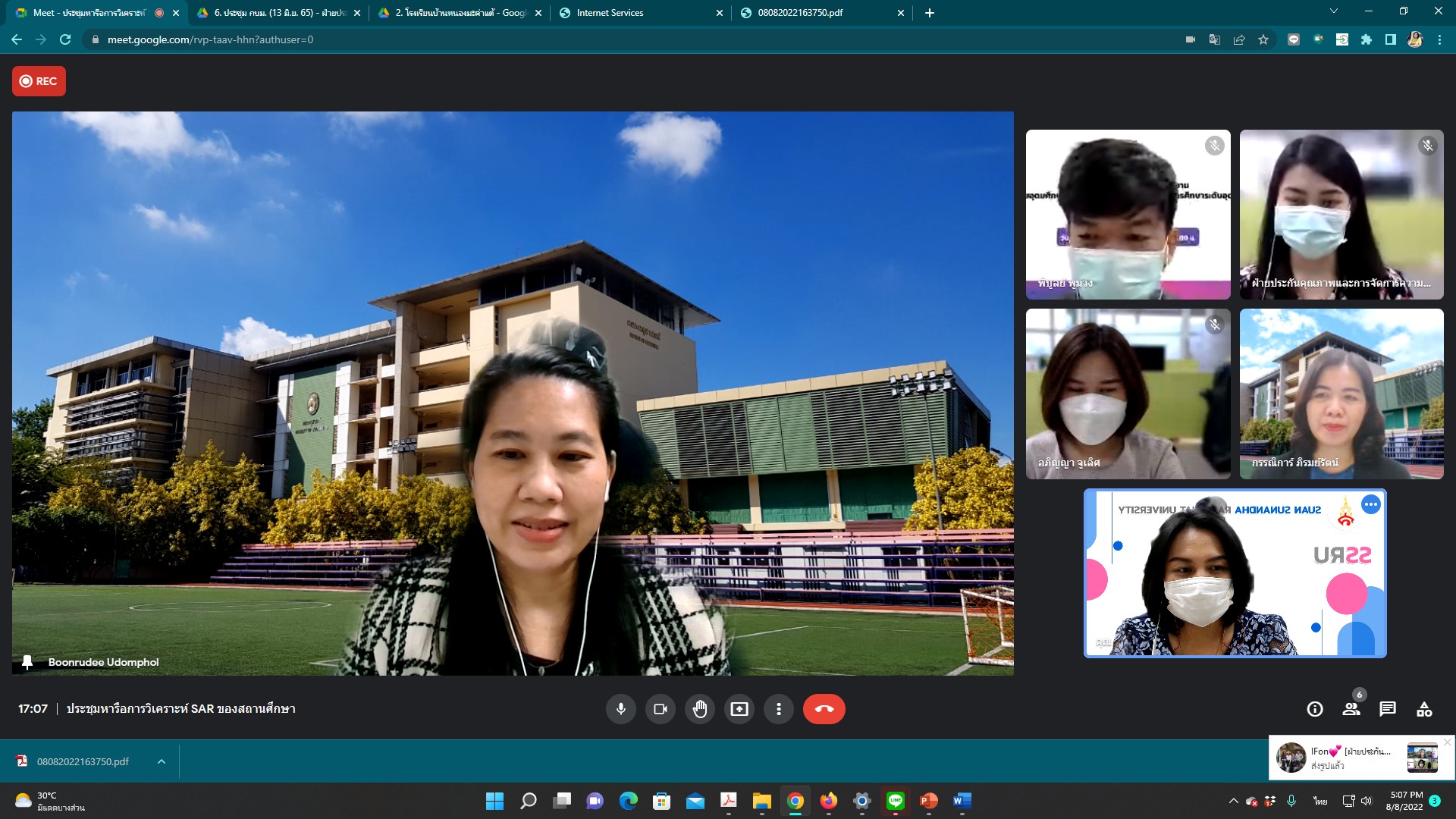1456x819 pixels.
Task: Open the Activities panel icon
Action: (x=1423, y=709)
